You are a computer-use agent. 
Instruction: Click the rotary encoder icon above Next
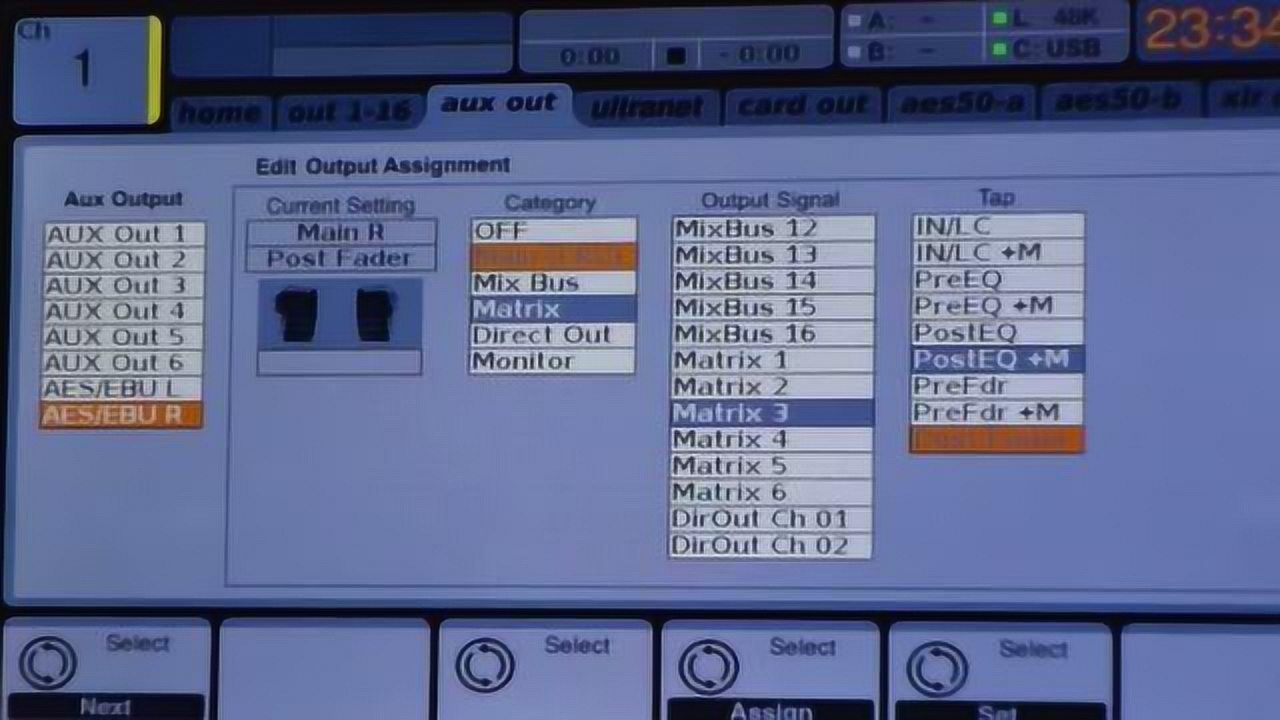(x=47, y=661)
